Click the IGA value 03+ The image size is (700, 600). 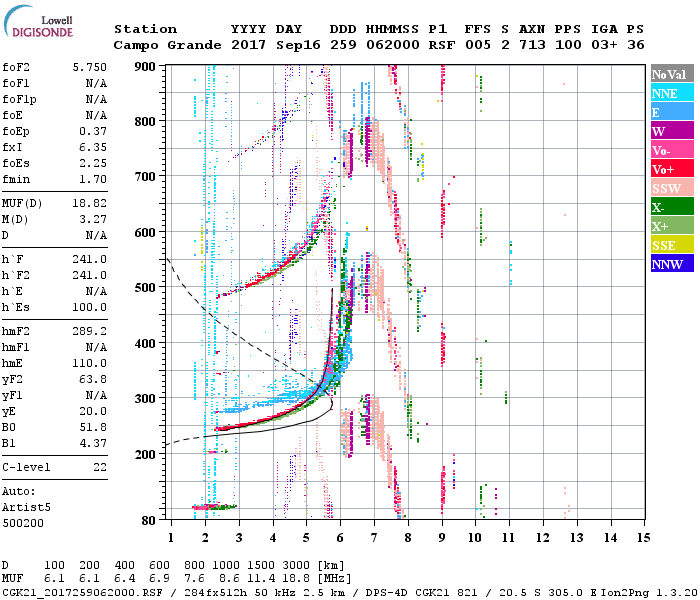pos(604,46)
